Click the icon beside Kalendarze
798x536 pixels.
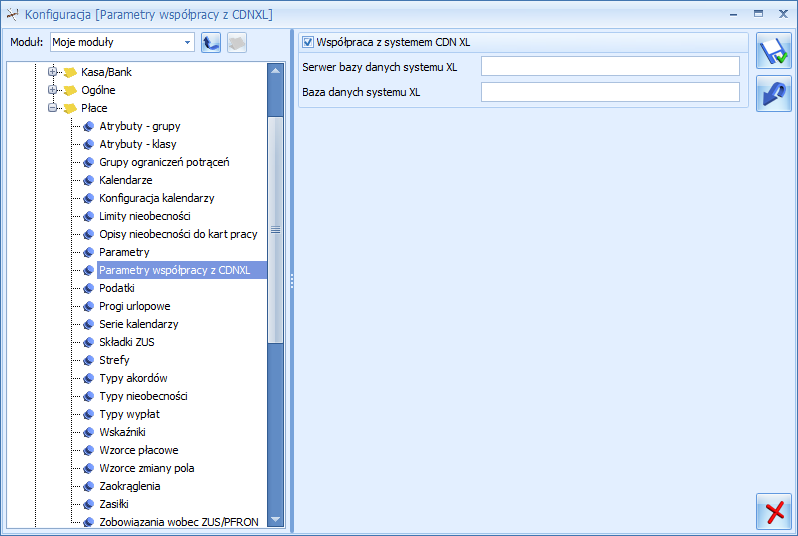click(x=89, y=181)
